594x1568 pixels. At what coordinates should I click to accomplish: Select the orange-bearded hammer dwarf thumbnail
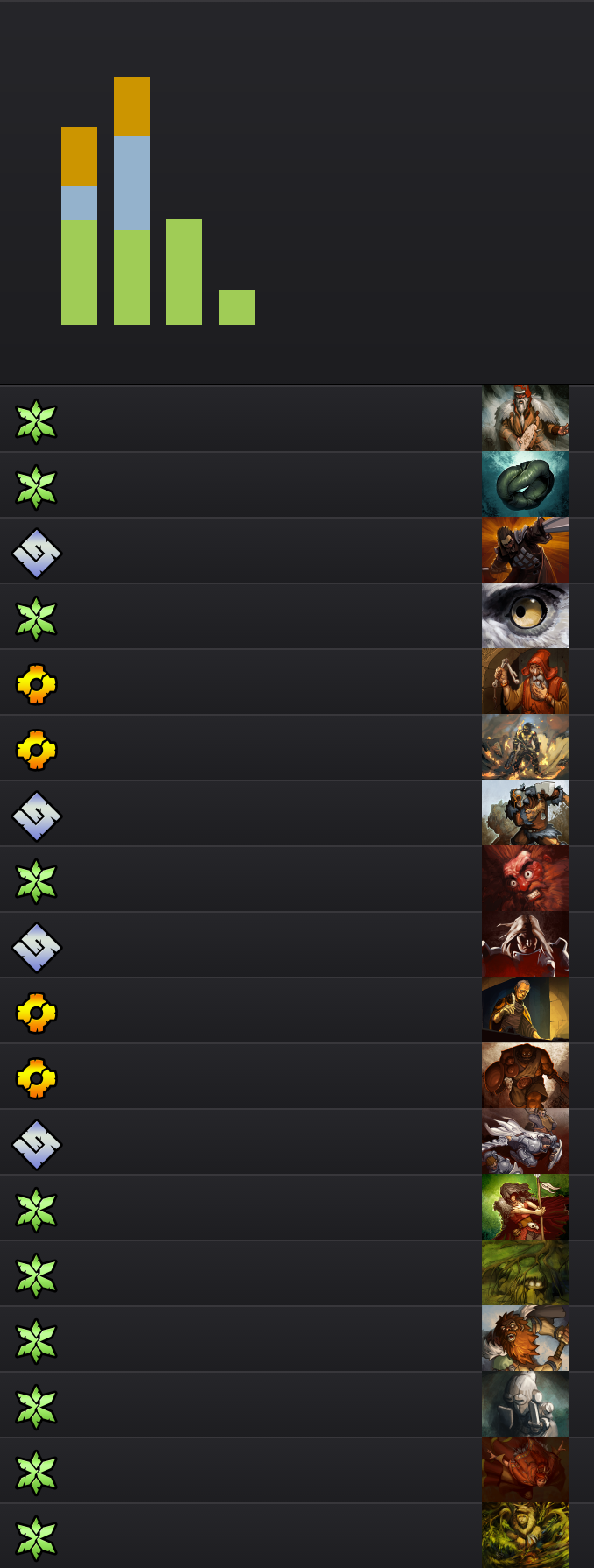point(526,1338)
